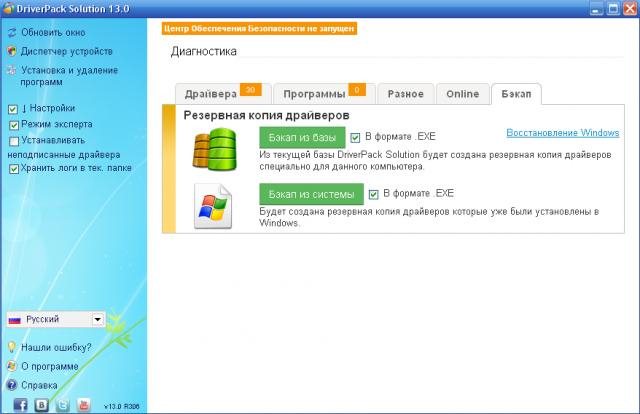640x414 pixels.
Task: Open Device Manager via its shield icon
Action: click(11, 51)
